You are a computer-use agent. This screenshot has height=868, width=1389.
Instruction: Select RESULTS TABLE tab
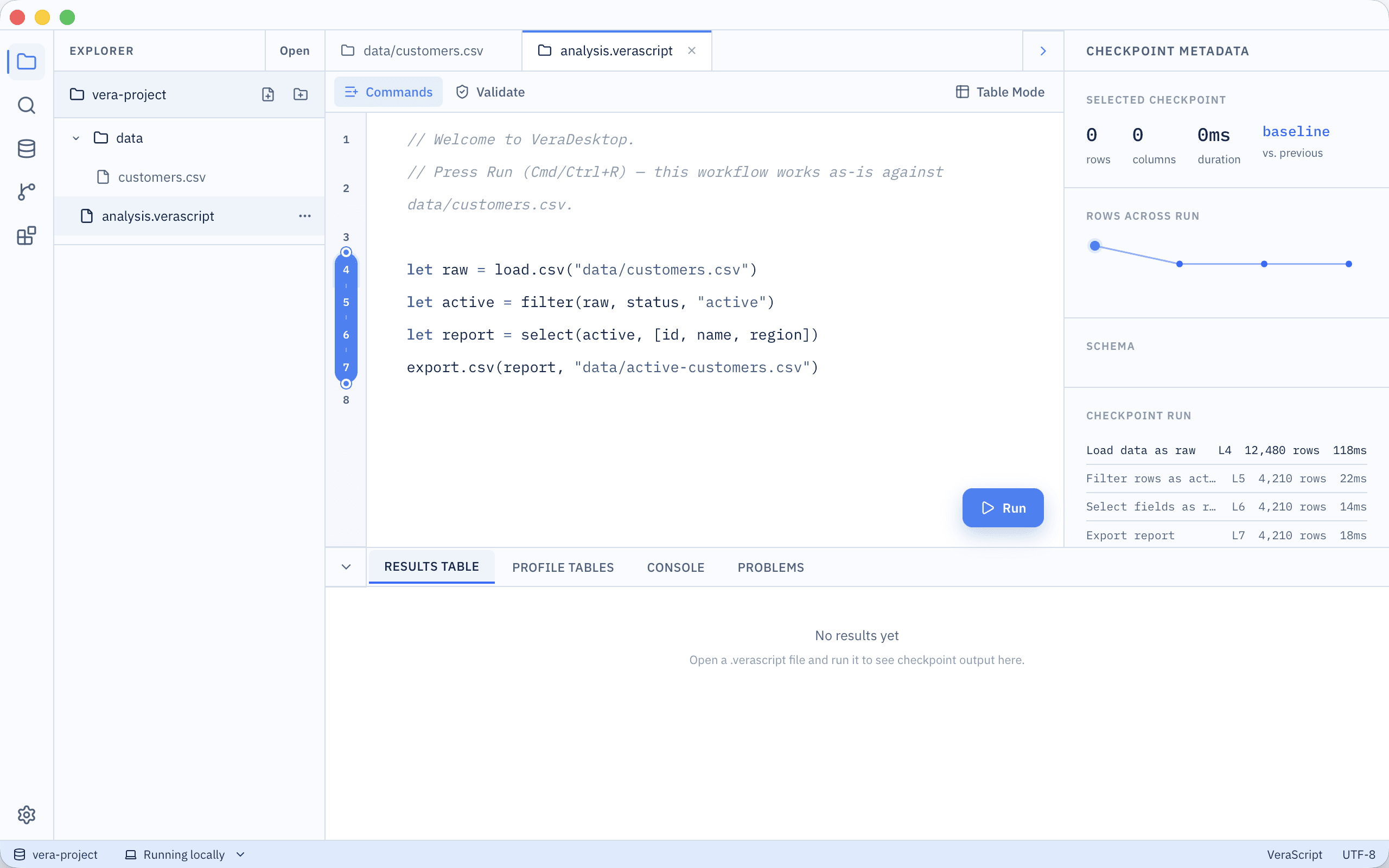432,566
